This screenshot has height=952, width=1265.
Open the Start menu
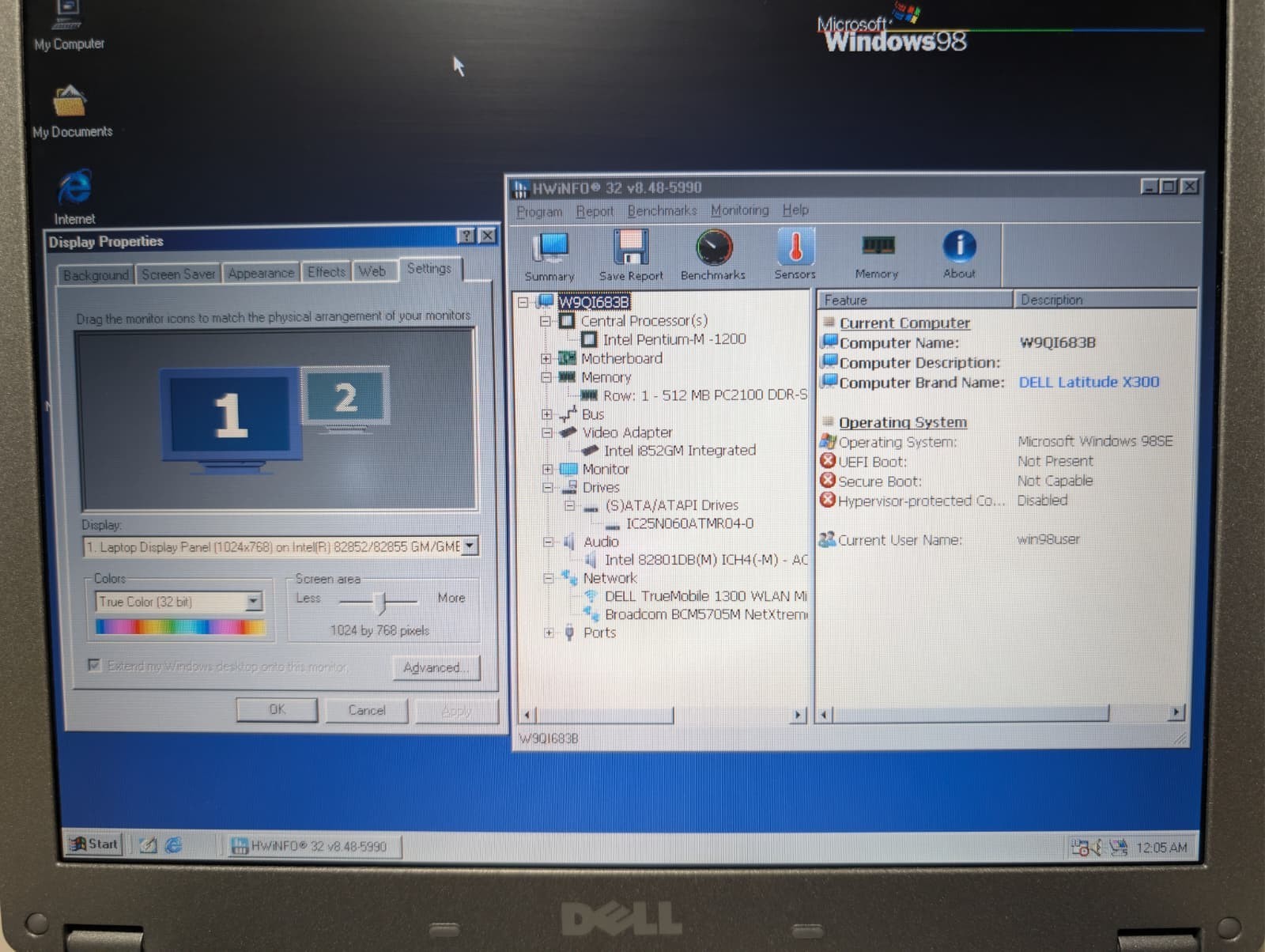pyautogui.click(x=95, y=844)
